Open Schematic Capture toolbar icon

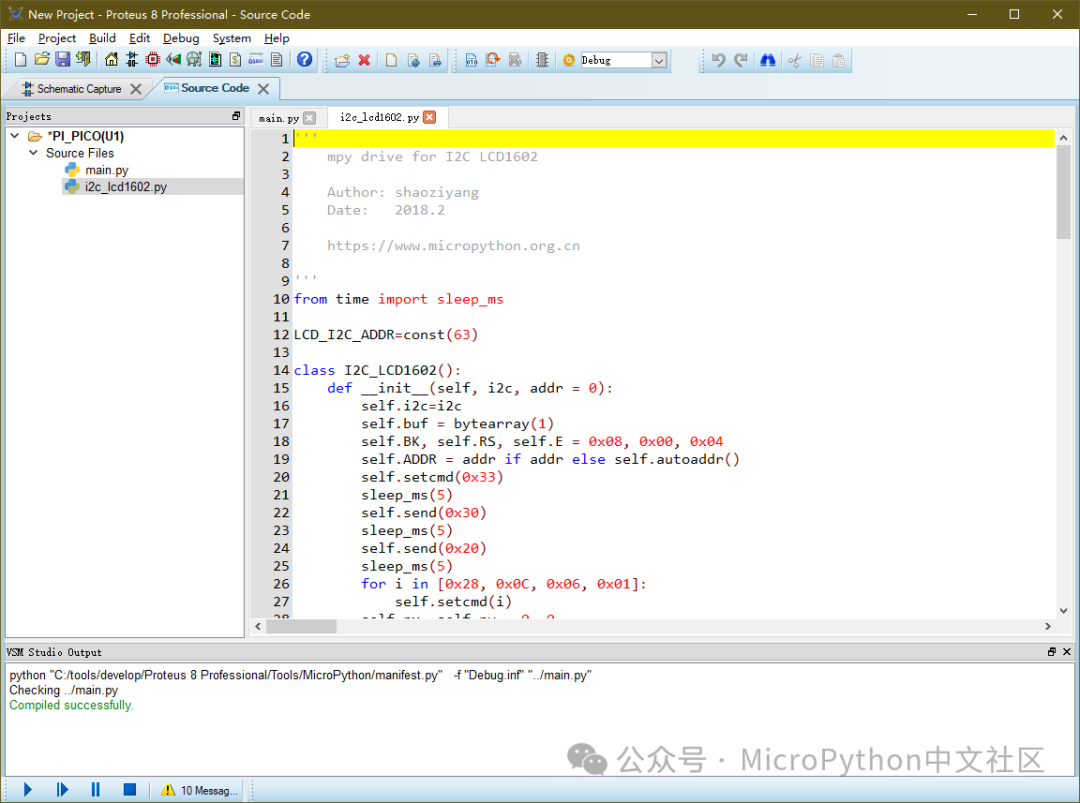pos(132,60)
